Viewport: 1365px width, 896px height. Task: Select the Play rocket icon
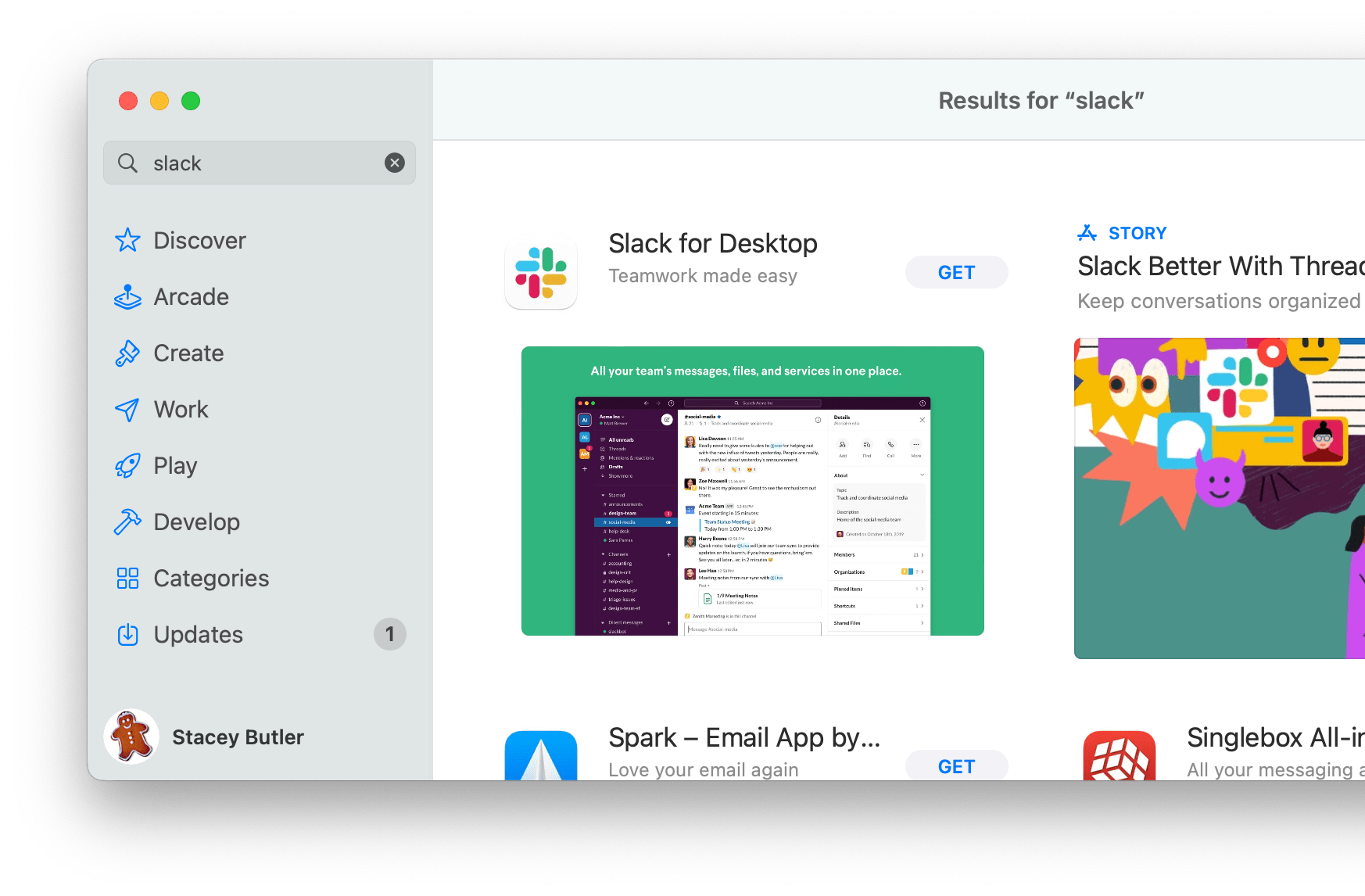pyautogui.click(x=127, y=465)
